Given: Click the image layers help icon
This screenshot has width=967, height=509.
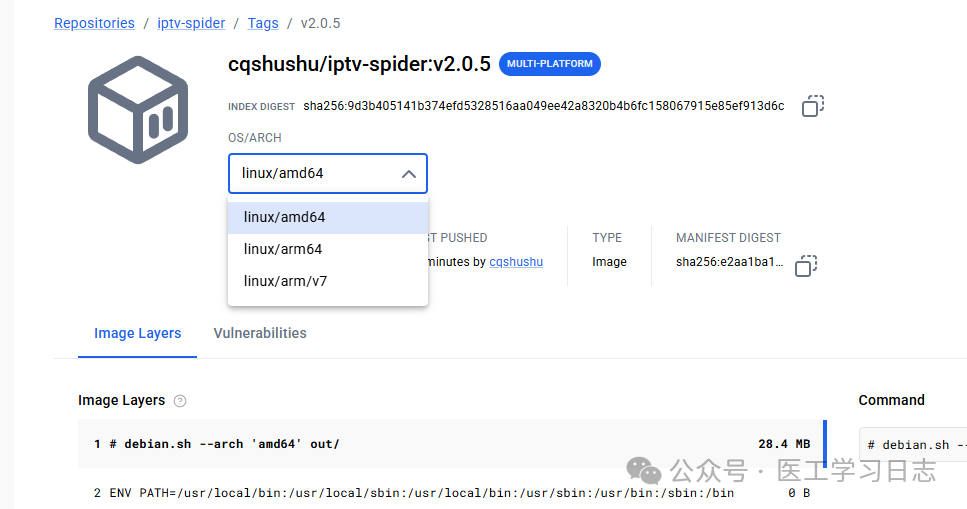Looking at the screenshot, I should 180,401.
